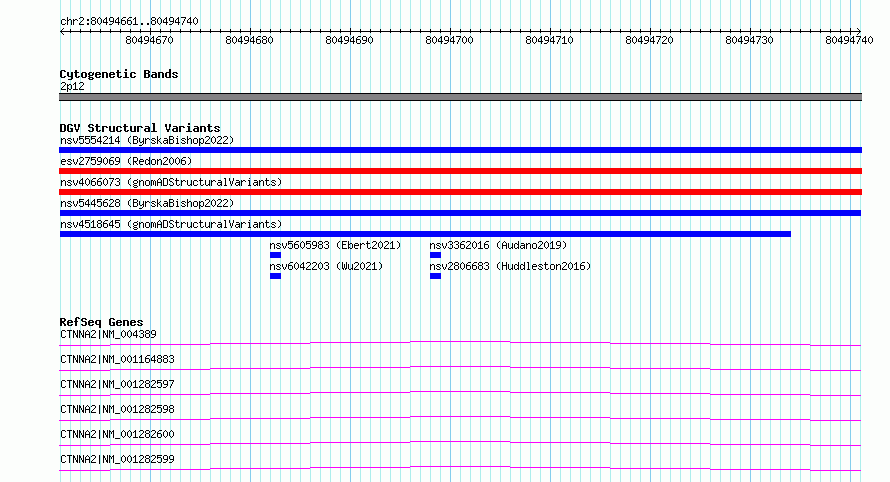Open transcript CTNNA2|NM_001164883 label

[117, 359]
